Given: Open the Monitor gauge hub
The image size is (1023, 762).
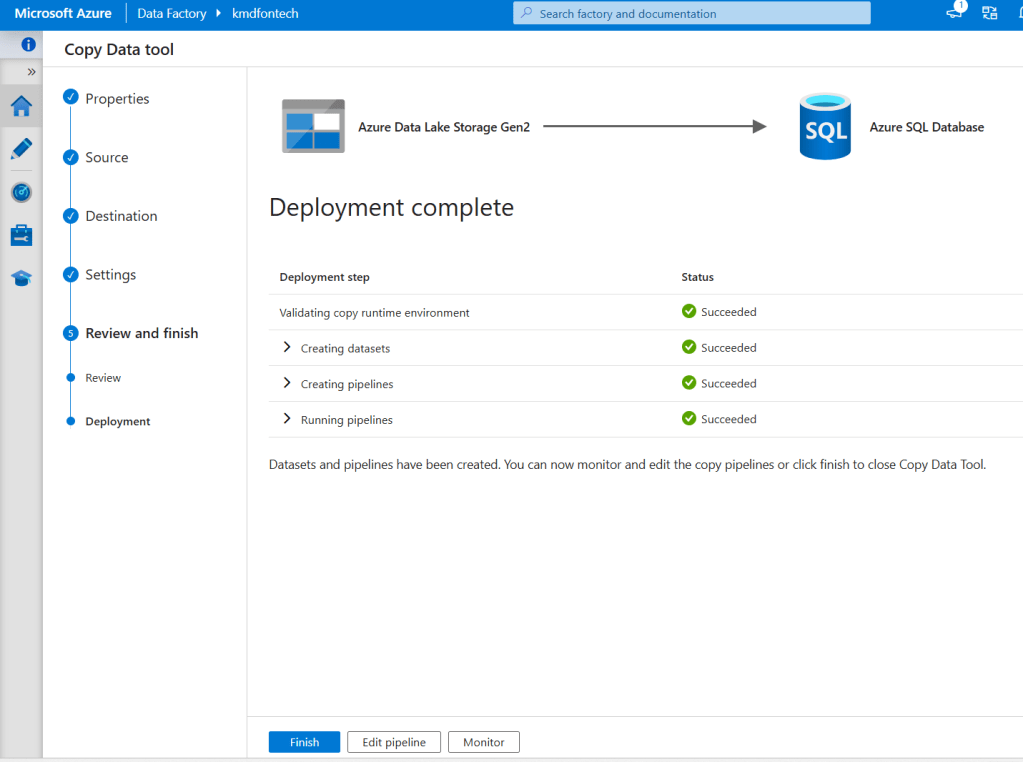Looking at the screenshot, I should 21,192.
